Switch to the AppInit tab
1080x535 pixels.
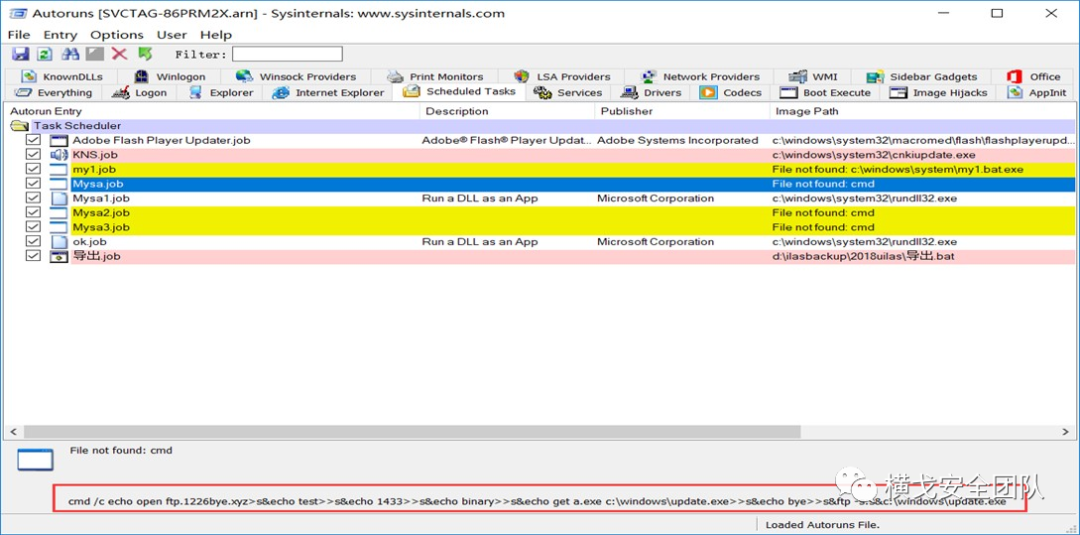coord(1037,92)
